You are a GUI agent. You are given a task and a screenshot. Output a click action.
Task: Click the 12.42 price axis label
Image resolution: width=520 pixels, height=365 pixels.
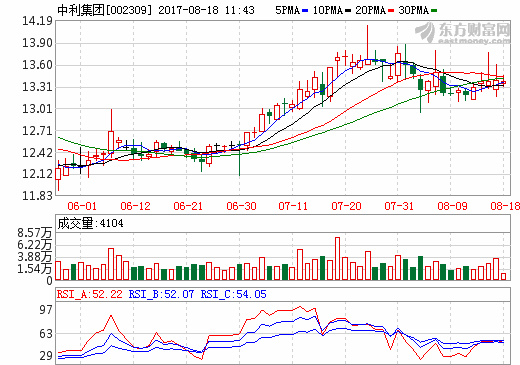[x=37, y=153]
